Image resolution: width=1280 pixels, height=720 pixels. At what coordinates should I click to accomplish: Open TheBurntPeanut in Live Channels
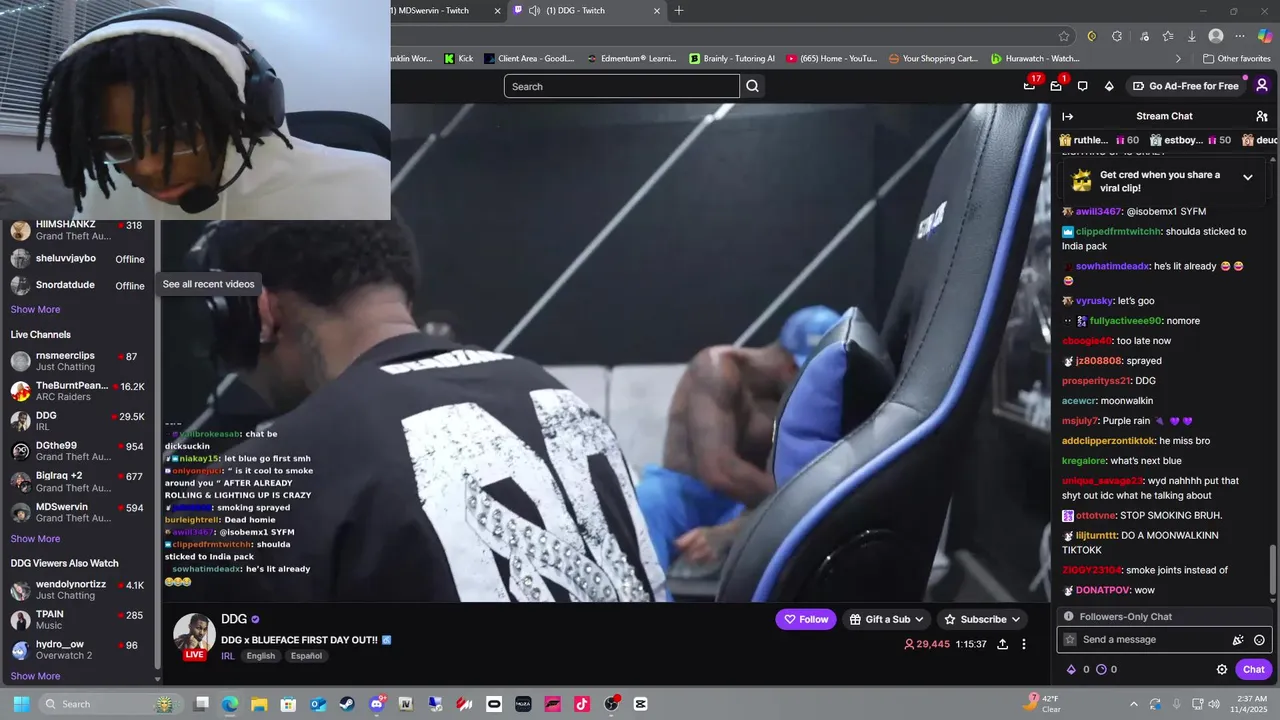tap(78, 391)
